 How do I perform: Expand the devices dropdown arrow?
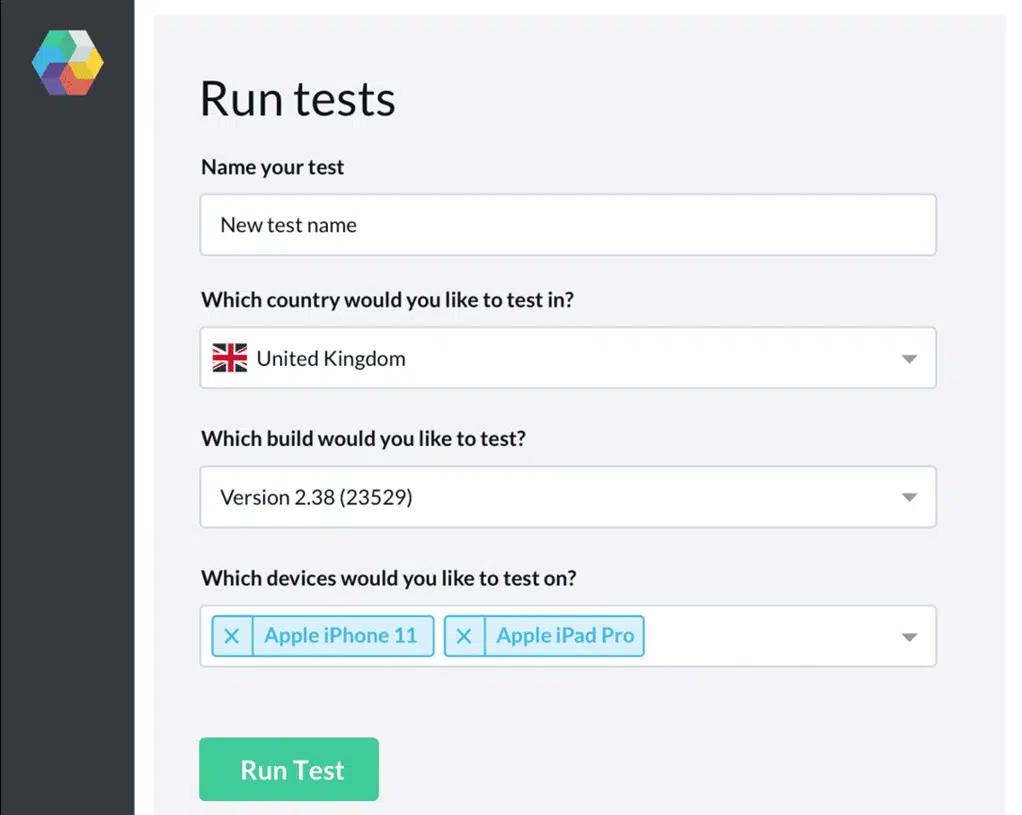908,637
